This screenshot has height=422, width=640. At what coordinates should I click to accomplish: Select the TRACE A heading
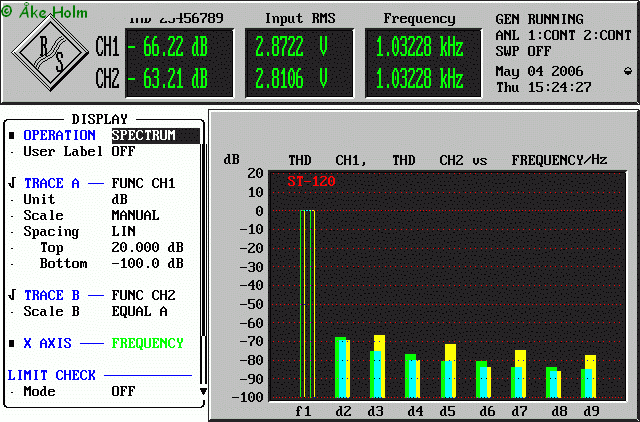tap(52, 183)
